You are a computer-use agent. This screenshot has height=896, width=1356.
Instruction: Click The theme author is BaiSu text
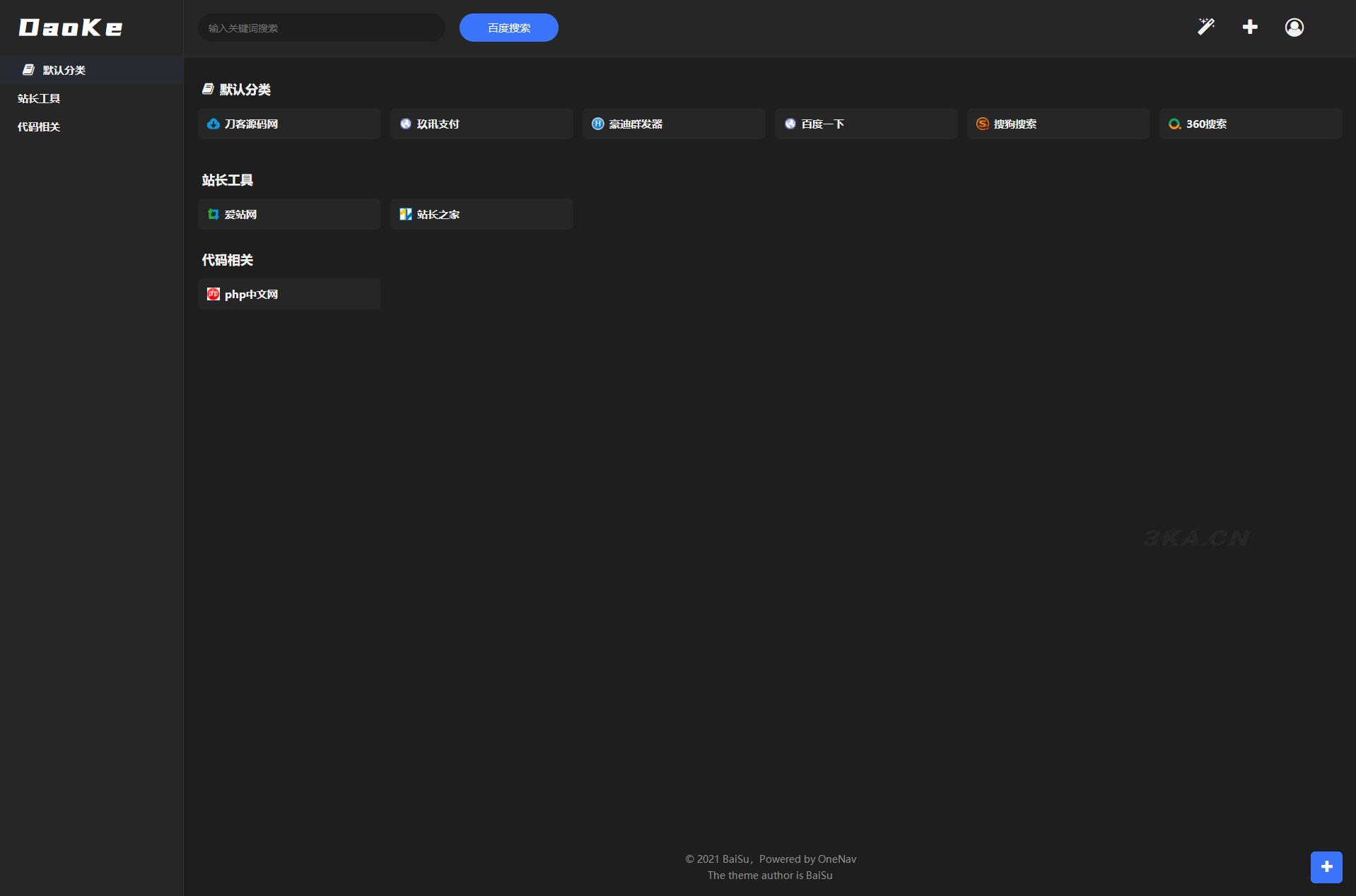point(770,876)
